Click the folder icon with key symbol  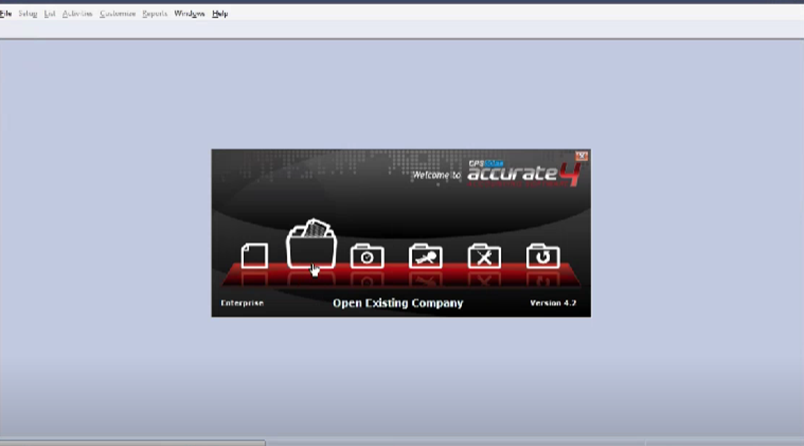point(426,256)
